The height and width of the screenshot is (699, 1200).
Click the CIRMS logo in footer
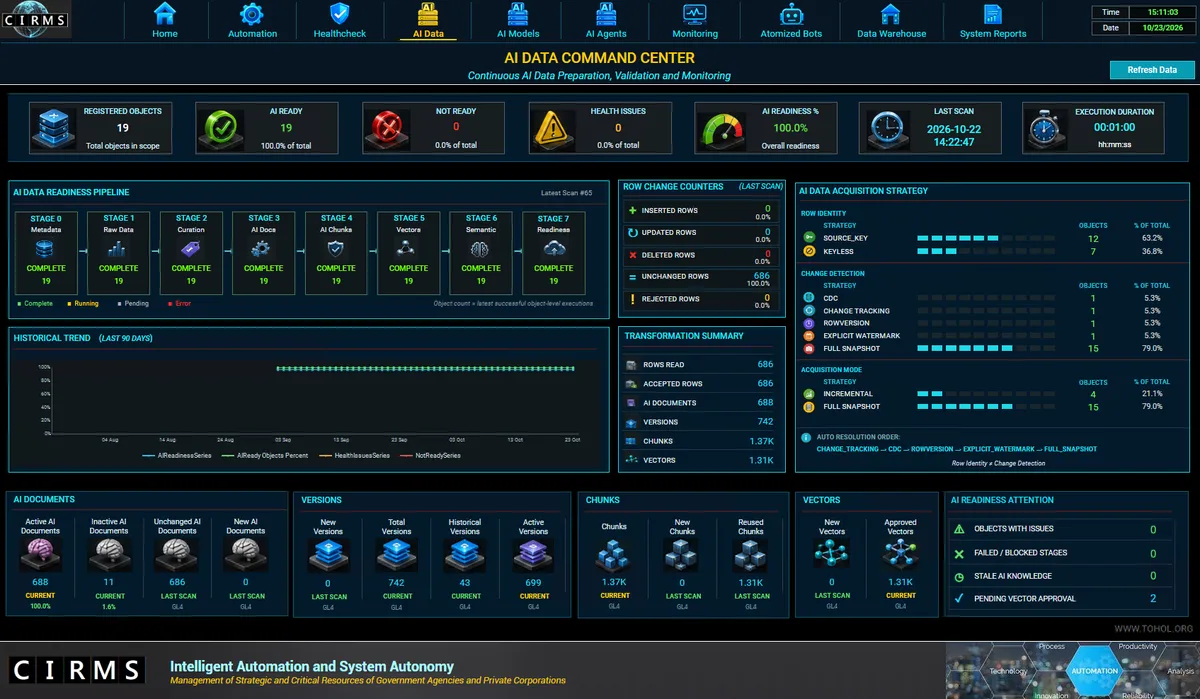click(76, 669)
